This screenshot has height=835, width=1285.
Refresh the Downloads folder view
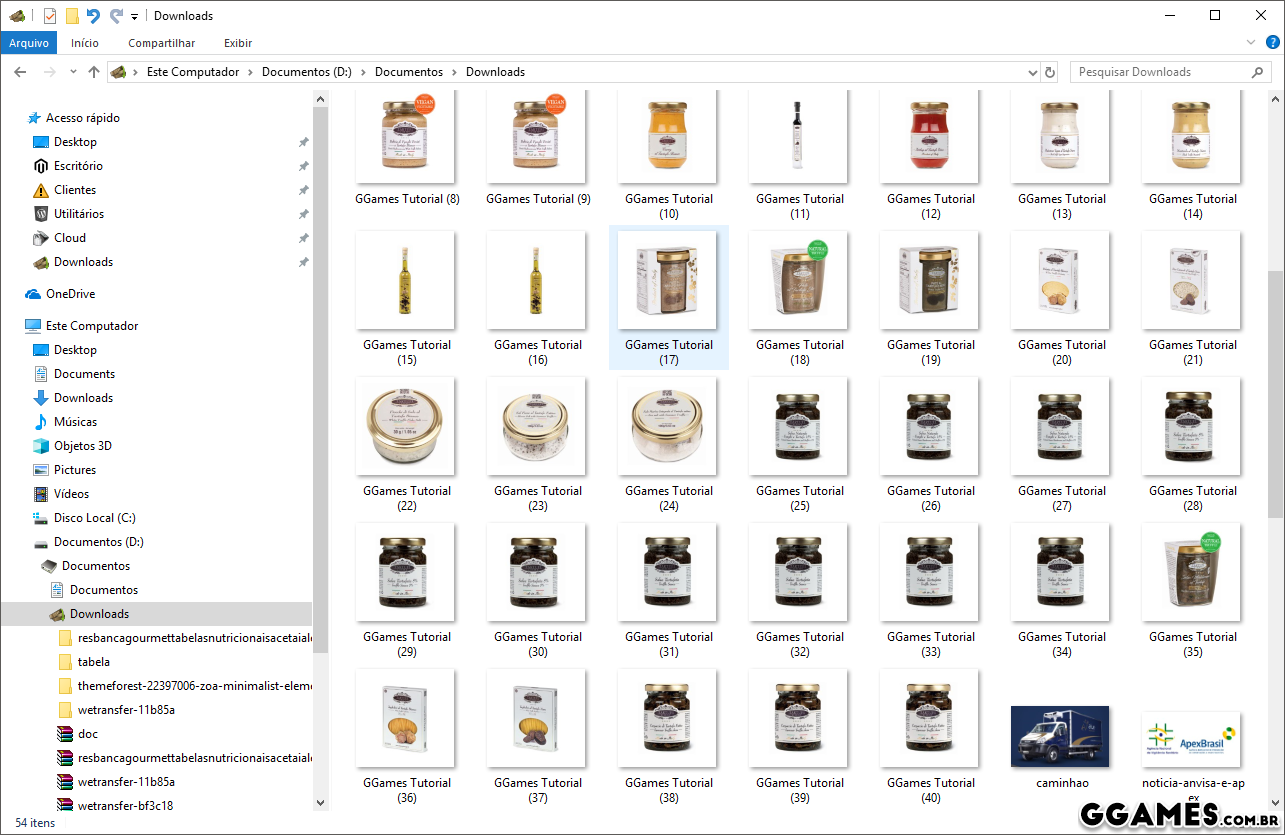1050,72
